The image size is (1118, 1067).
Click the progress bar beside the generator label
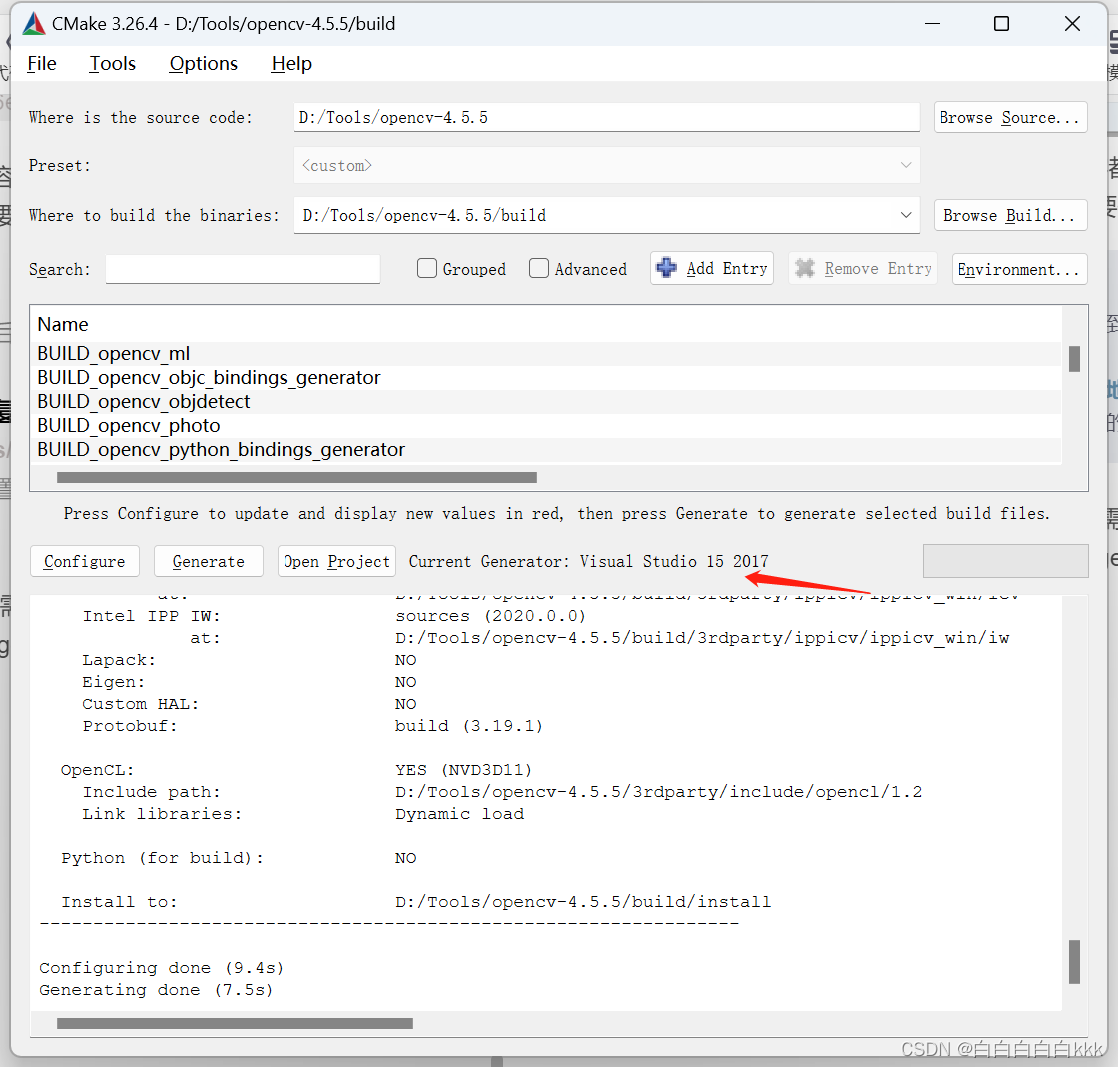click(x=1005, y=561)
